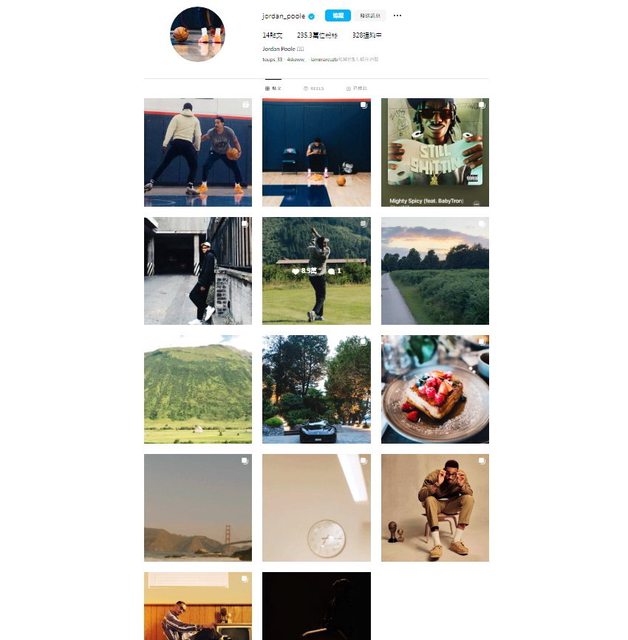This screenshot has width=628, height=640.
Task: Open the French toast with berries photo
Action: pyautogui.click(x=435, y=389)
